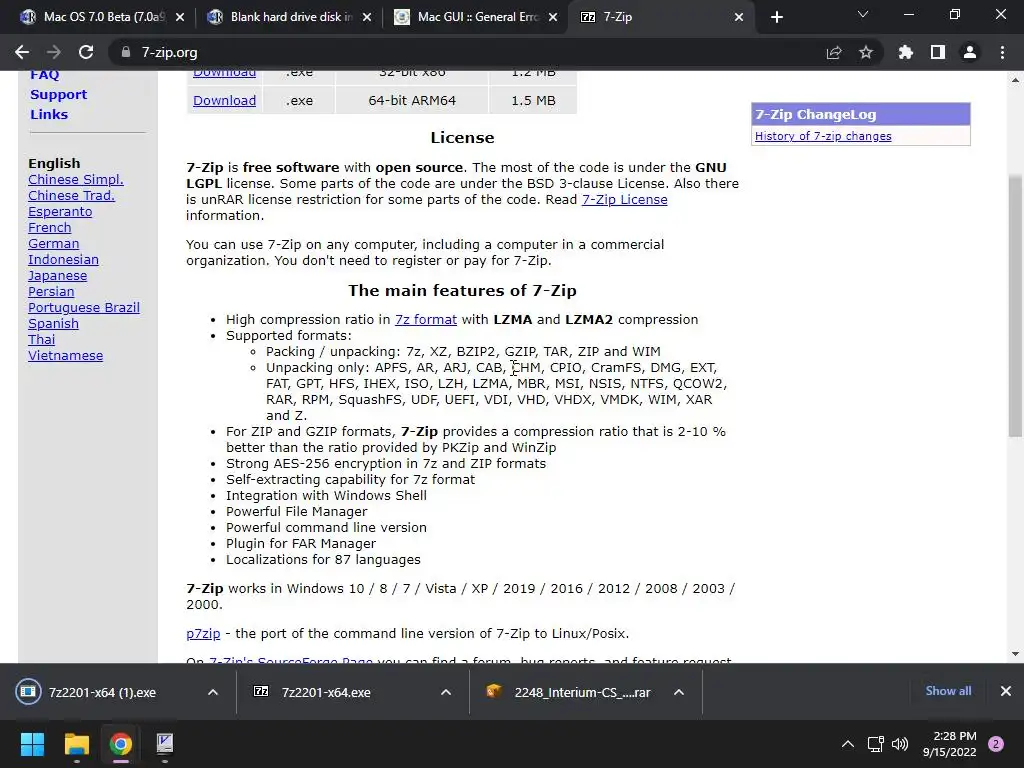
Task: Open the FAQ sidebar link
Action: (x=44, y=76)
